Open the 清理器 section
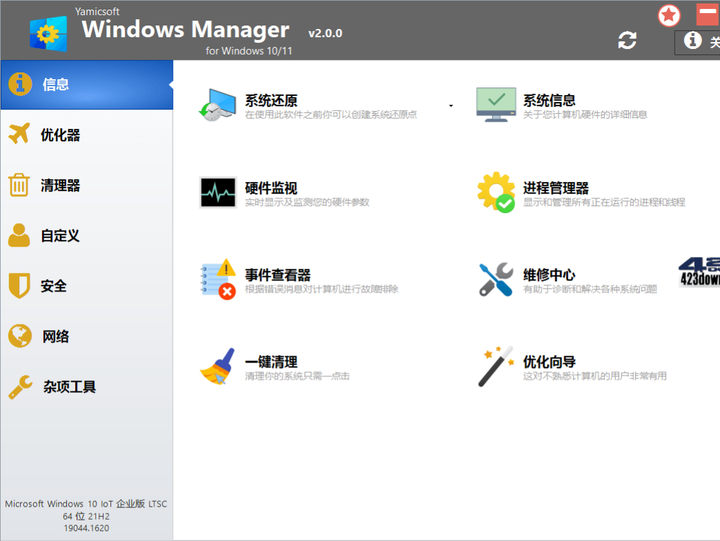720x541 pixels. (x=87, y=185)
